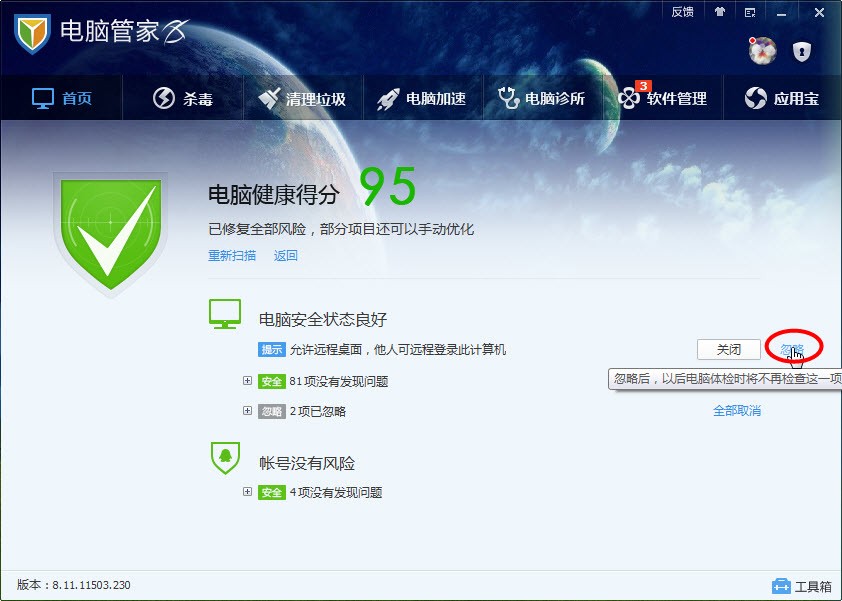842x601 pixels.
Task: Open 反馈 feedback link
Action: [682, 12]
